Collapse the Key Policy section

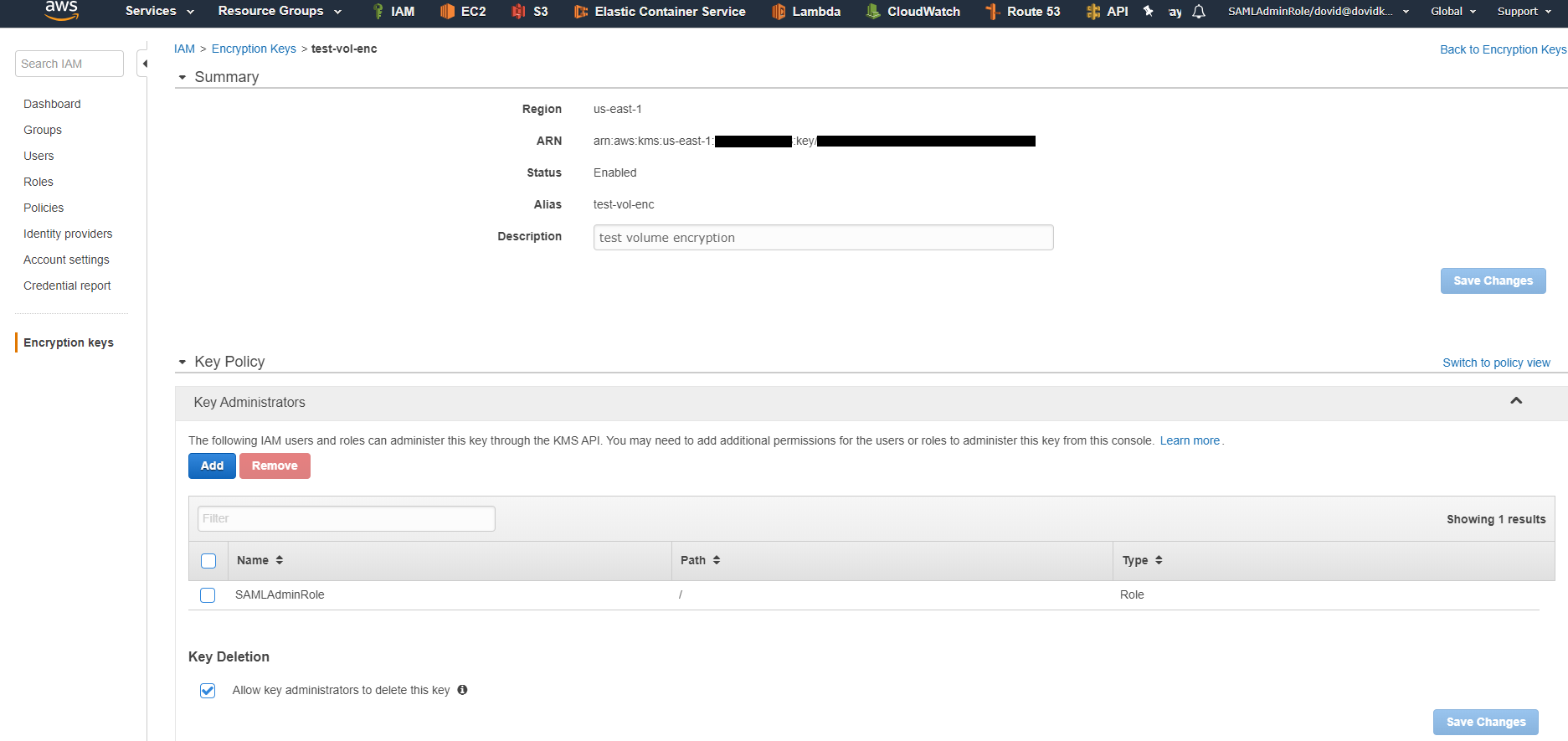point(183,362)
